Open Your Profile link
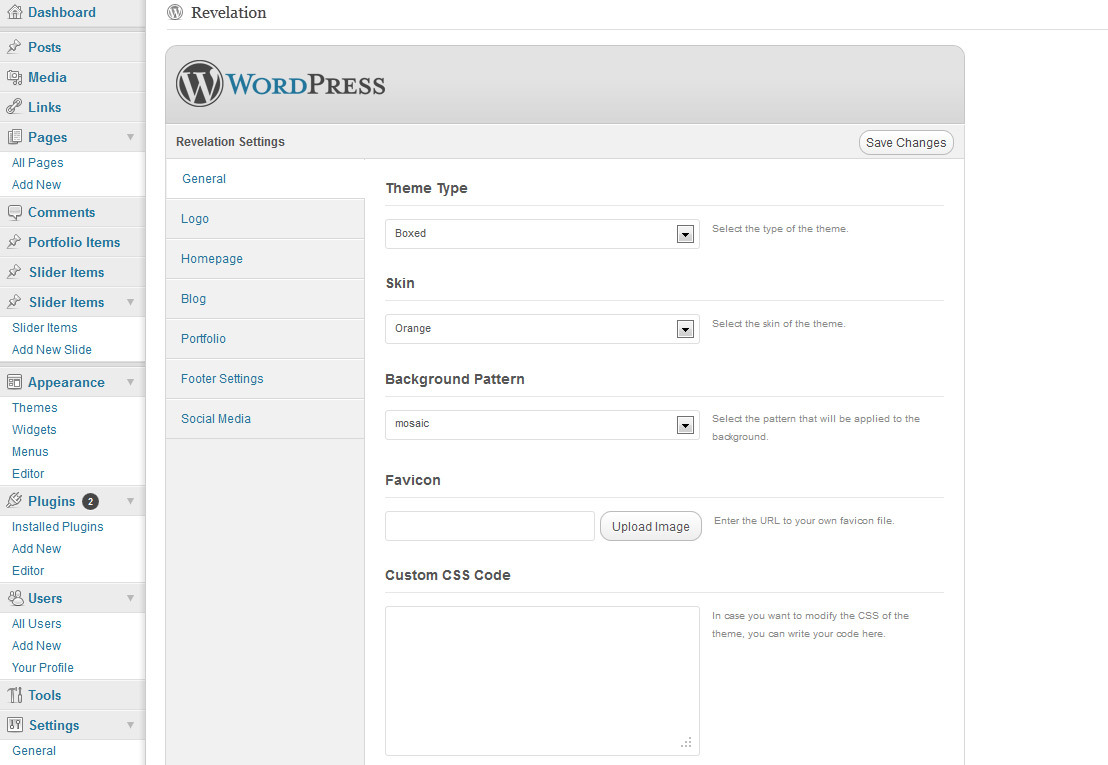Viewport: 1108px width, 765px height. [x=42, y=668]
